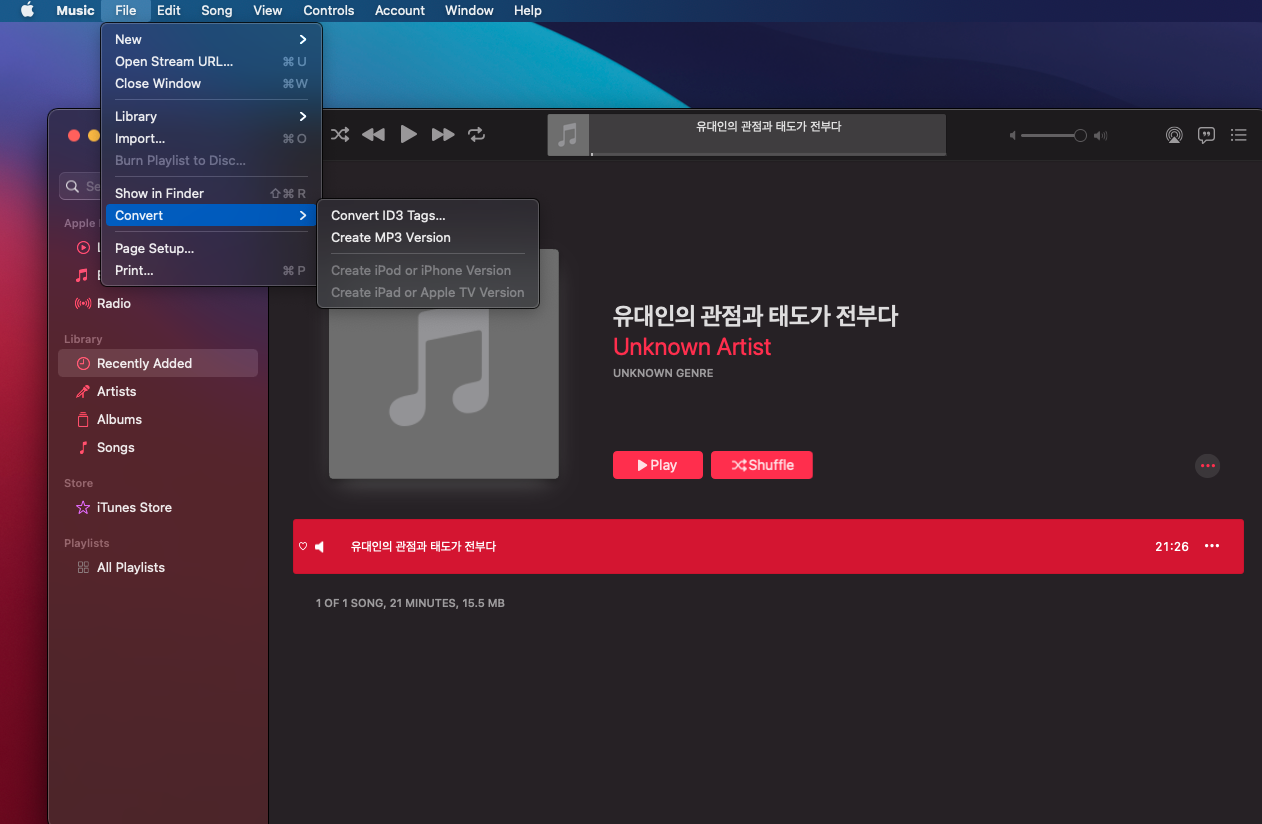Toggle the heart love icon on song row
Screen dimensions: 1262x824
pos(303,546)
